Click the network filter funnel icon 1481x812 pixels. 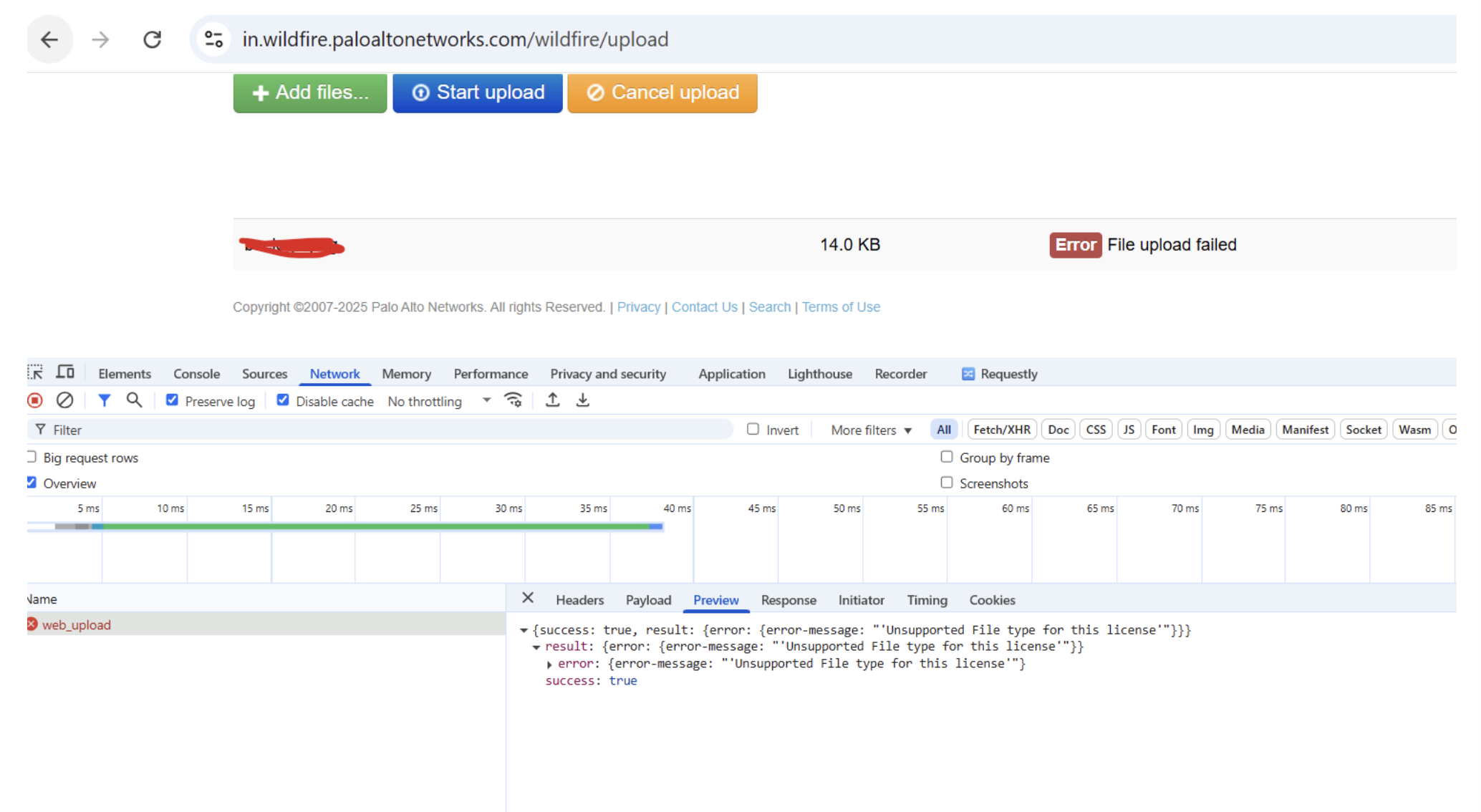coord(105,400)
